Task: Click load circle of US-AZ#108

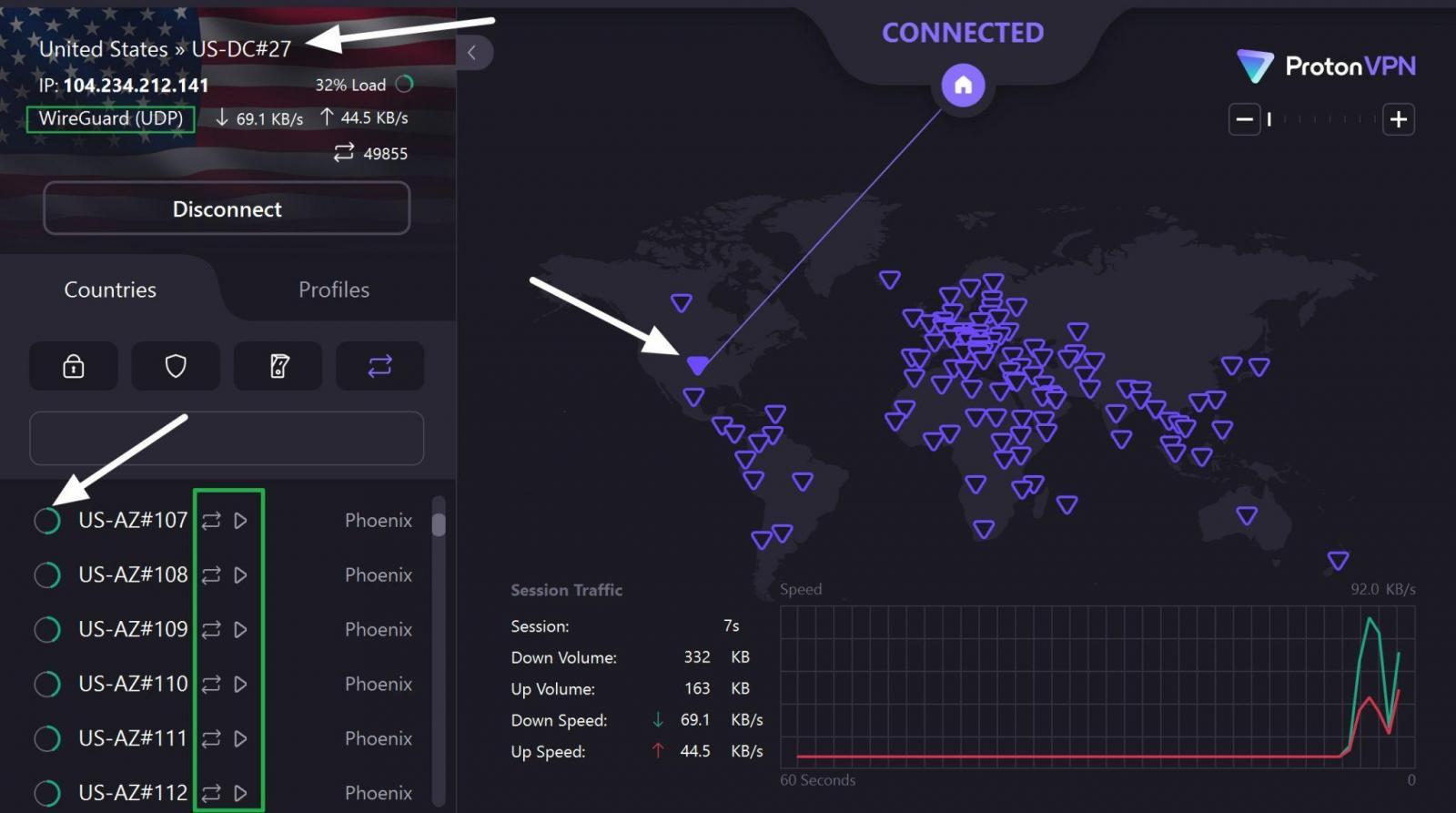Action: pos(47,575)
